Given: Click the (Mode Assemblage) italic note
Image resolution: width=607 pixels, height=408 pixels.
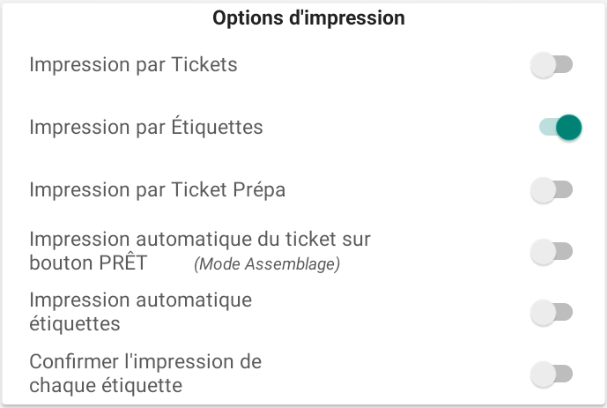Looking at the screenshot, I should click(x=267, y=265).
